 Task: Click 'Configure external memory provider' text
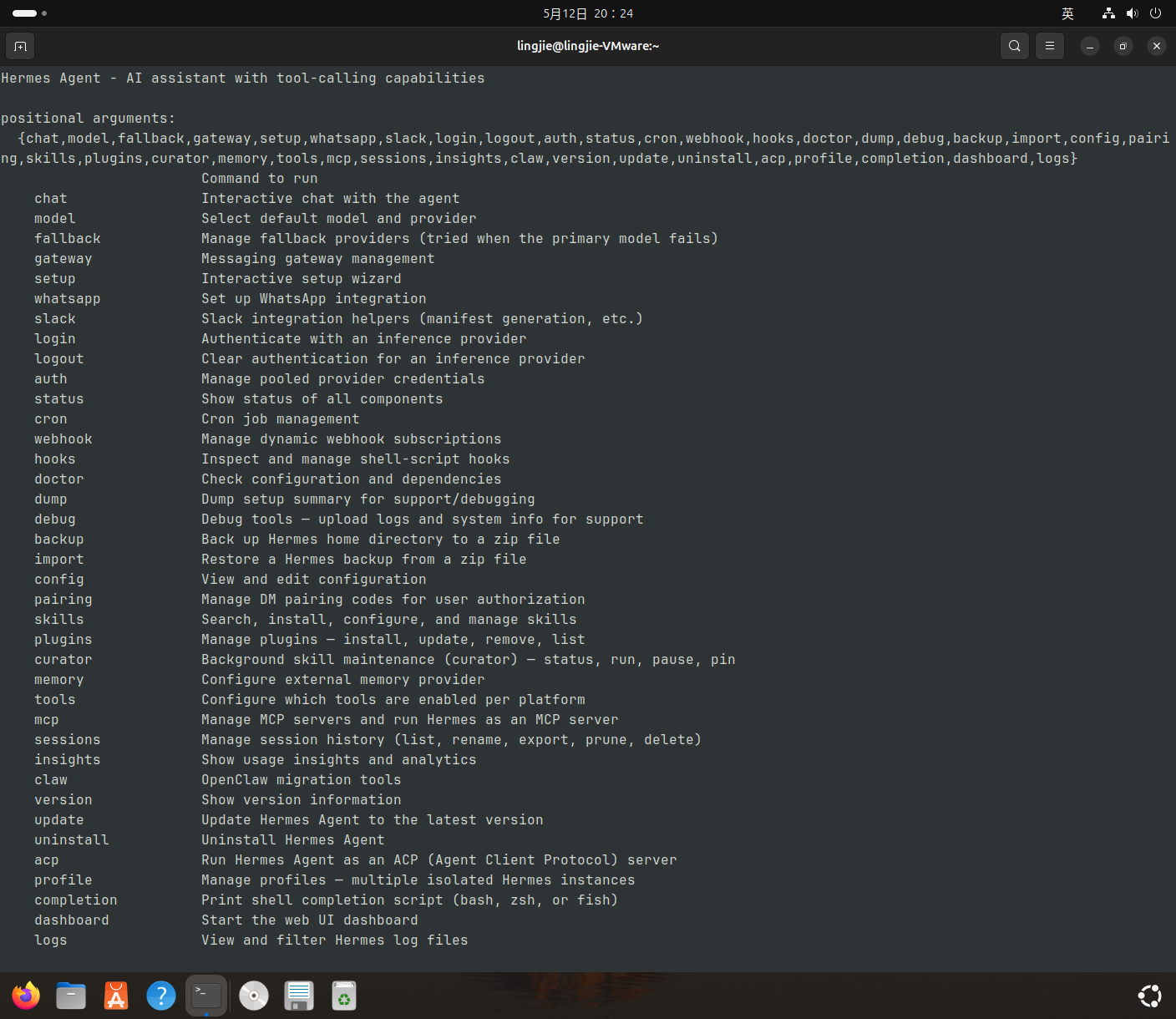point(343,680)
